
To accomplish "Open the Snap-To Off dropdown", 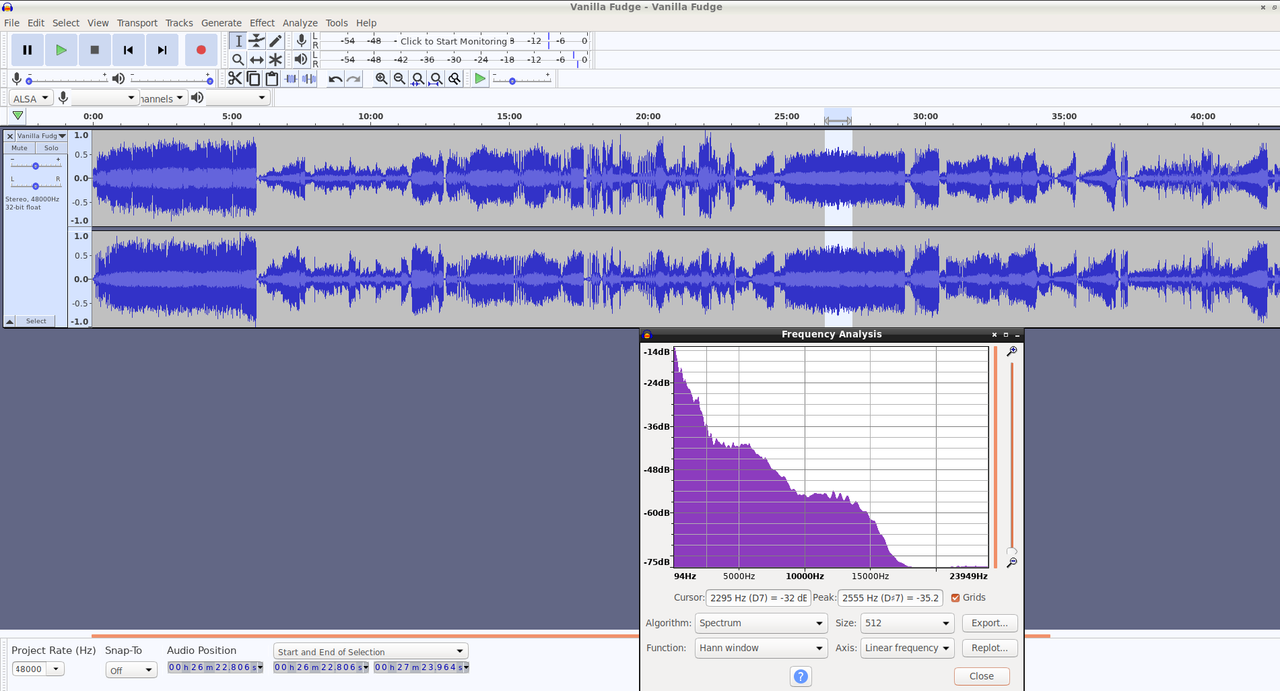I will pyautogui.click(x=131, y=670).
